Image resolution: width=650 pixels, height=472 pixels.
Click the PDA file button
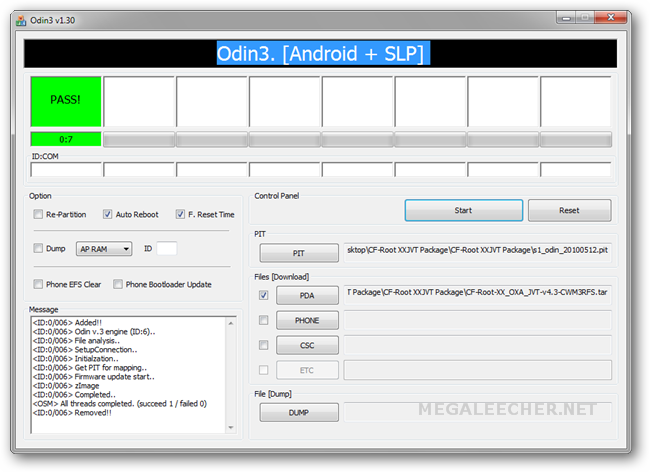307,295
